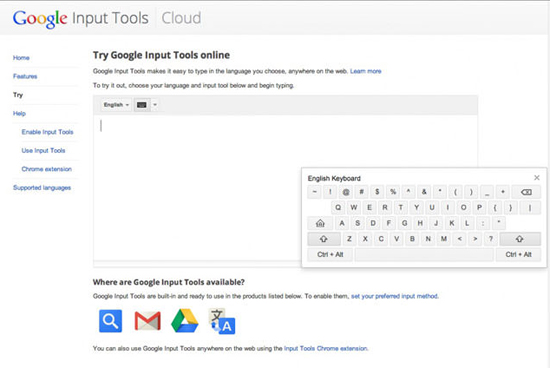Viewport: 550px width, 368px height.
Task: Tap the V key
Action: tap(396, 239)
